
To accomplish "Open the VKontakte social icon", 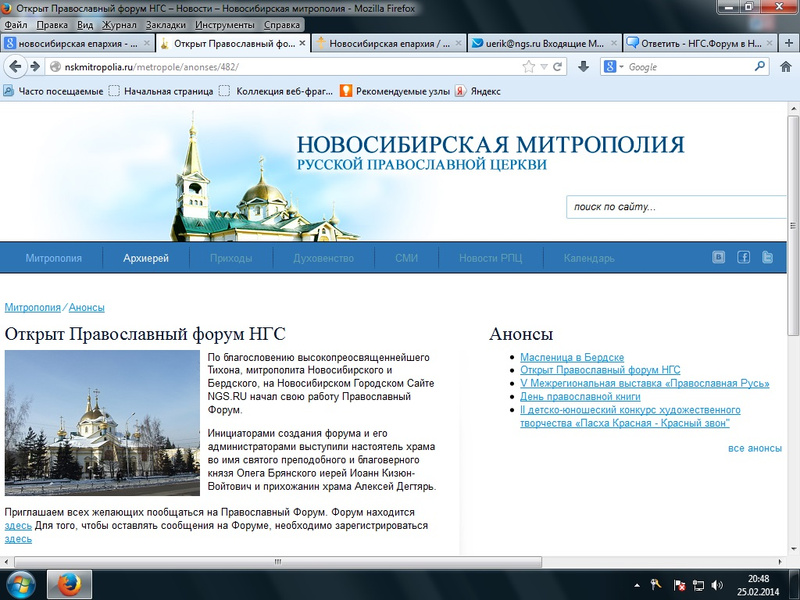I will tap(718, 257).
